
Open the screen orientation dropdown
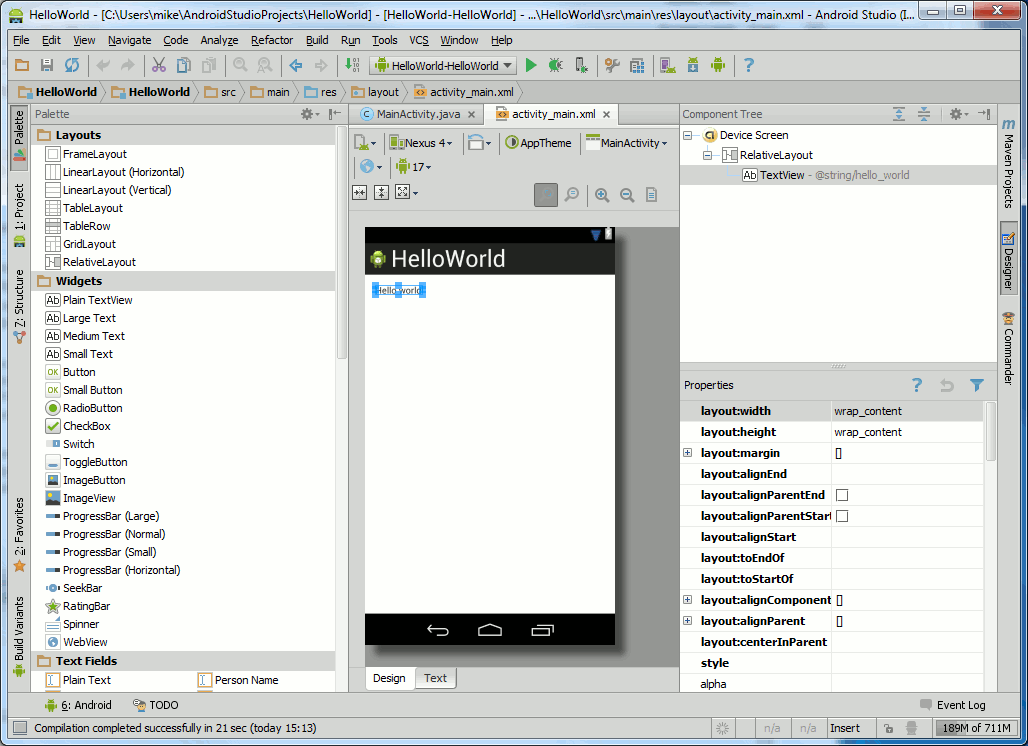(x=479, y=143)
